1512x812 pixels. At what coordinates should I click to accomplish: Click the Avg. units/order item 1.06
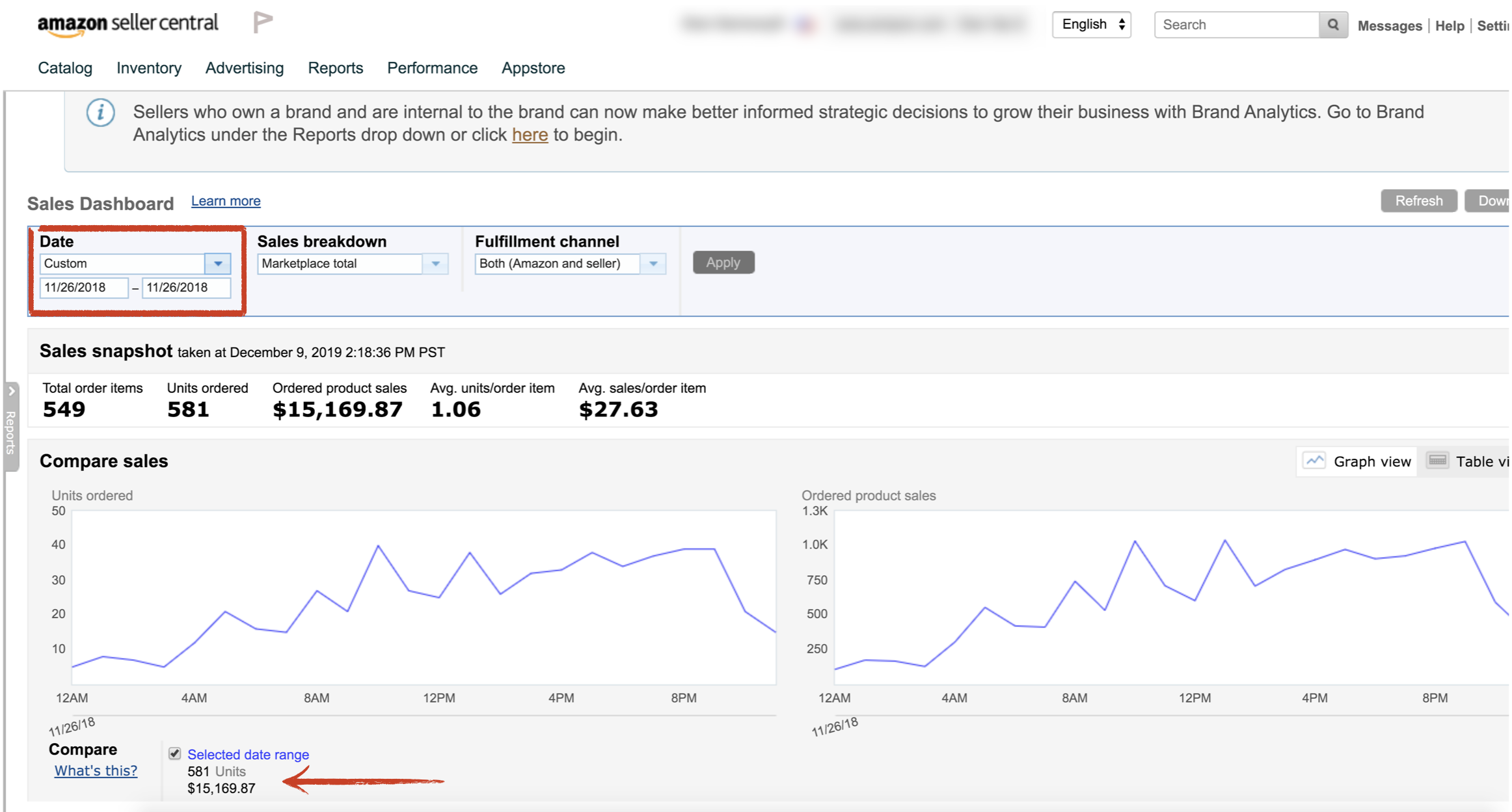pyautogui.click(x=455, y=409)
